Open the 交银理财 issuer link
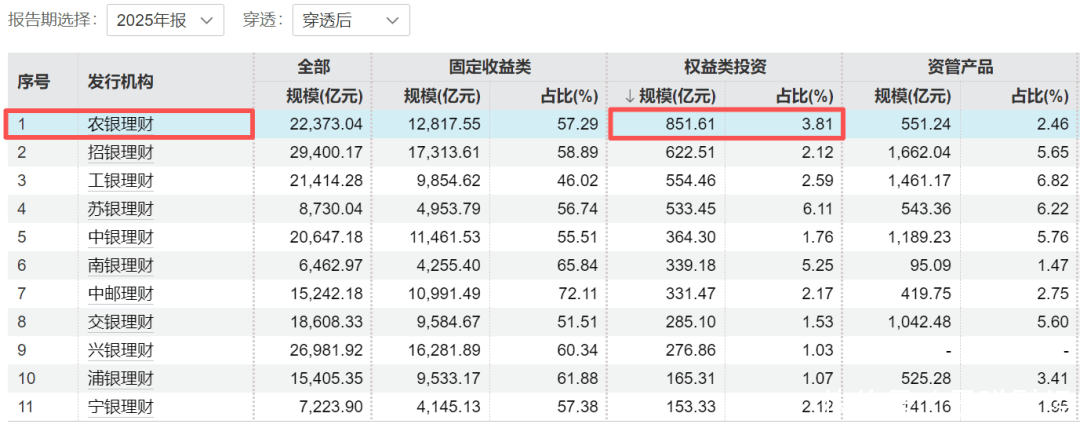 pos(121,322)
